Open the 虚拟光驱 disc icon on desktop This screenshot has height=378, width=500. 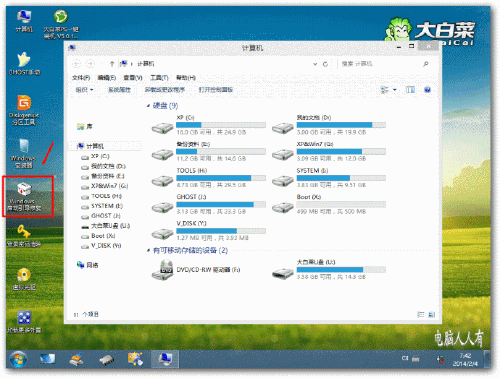coord(24,279)
